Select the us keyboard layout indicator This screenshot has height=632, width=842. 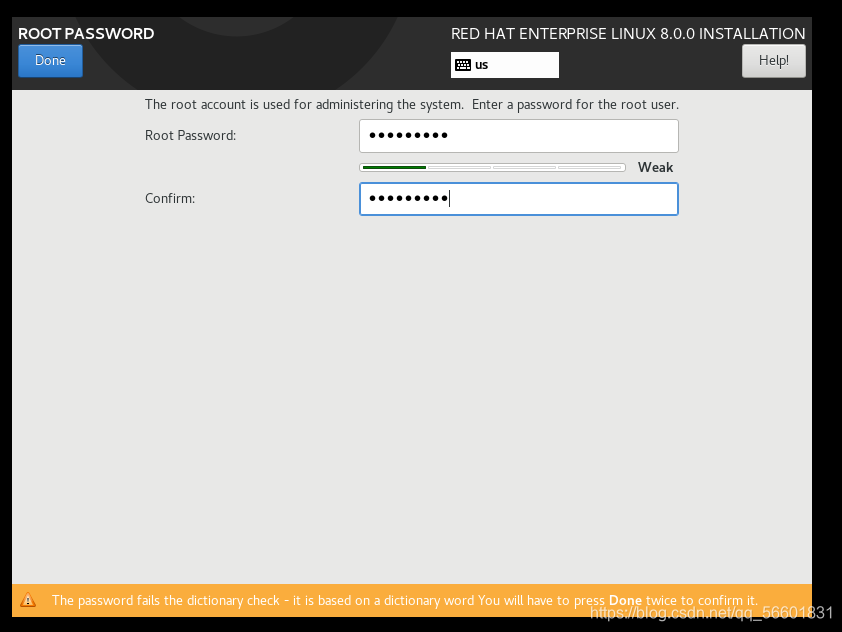[x=505, y=65]
